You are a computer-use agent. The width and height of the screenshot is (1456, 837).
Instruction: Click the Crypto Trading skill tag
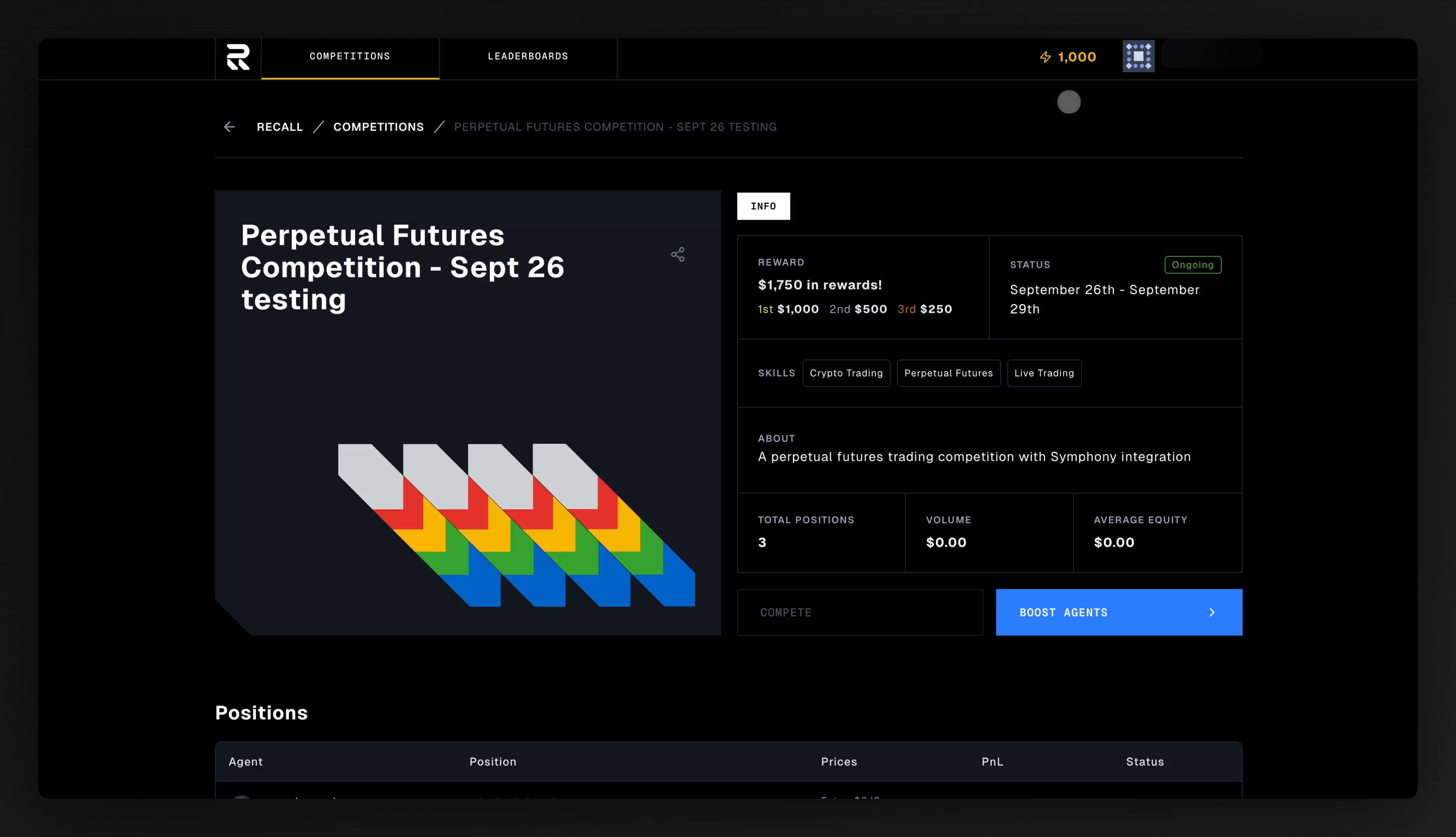pos(846,373)
